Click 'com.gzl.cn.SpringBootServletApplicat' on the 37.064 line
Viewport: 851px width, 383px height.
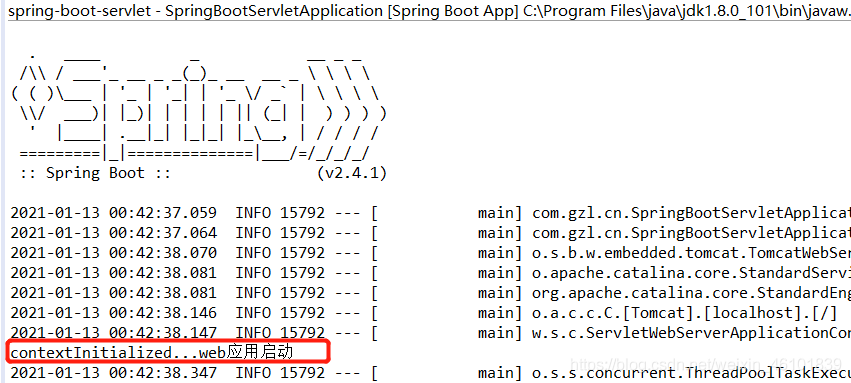coord(691,233)
